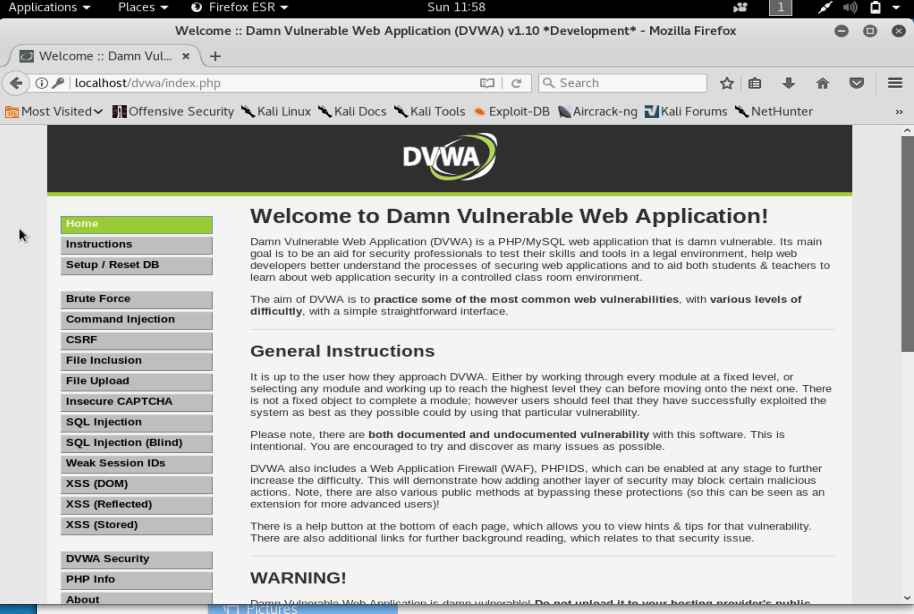This screenshot has height=614, width=914.
Task: Open the NetHunter bookmark
Action: coord(774,111)
